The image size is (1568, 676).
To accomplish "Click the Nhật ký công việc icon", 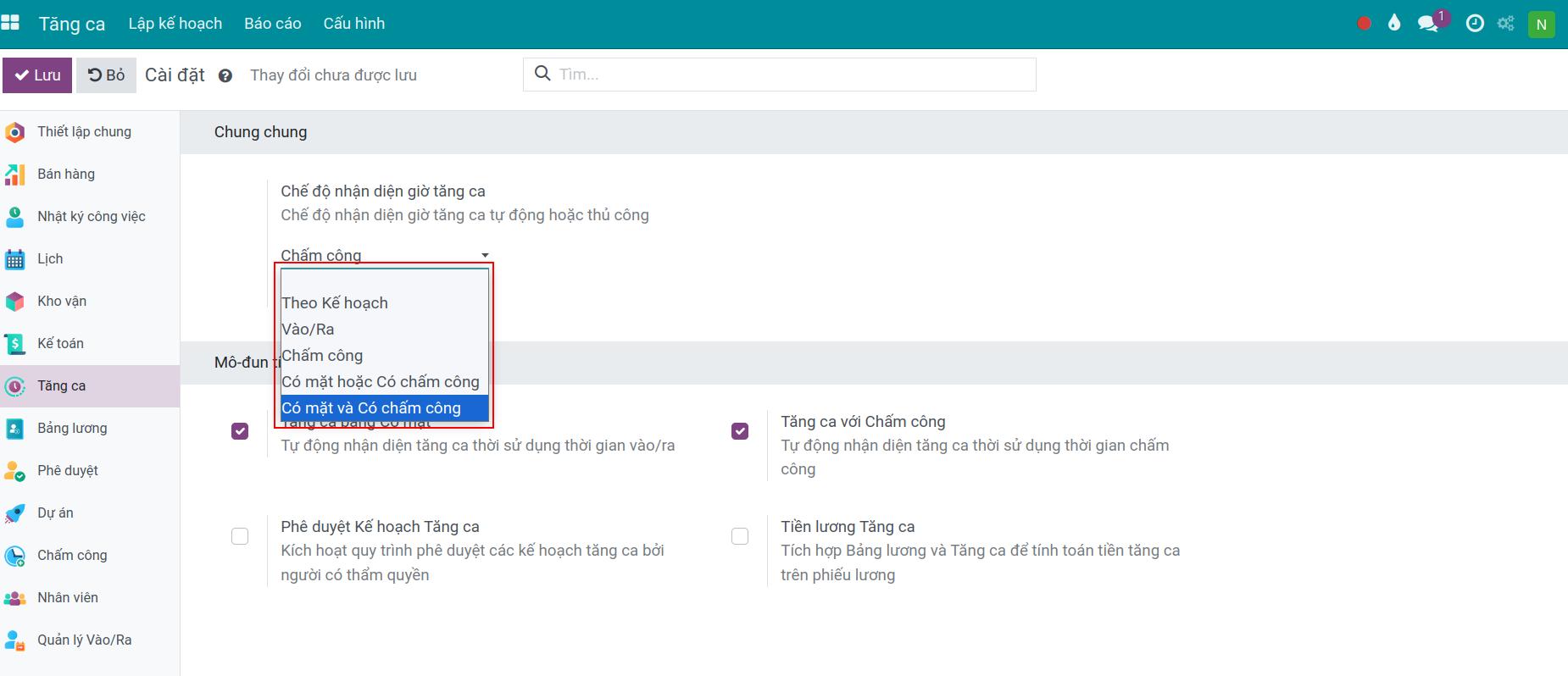I will [14, 217].
